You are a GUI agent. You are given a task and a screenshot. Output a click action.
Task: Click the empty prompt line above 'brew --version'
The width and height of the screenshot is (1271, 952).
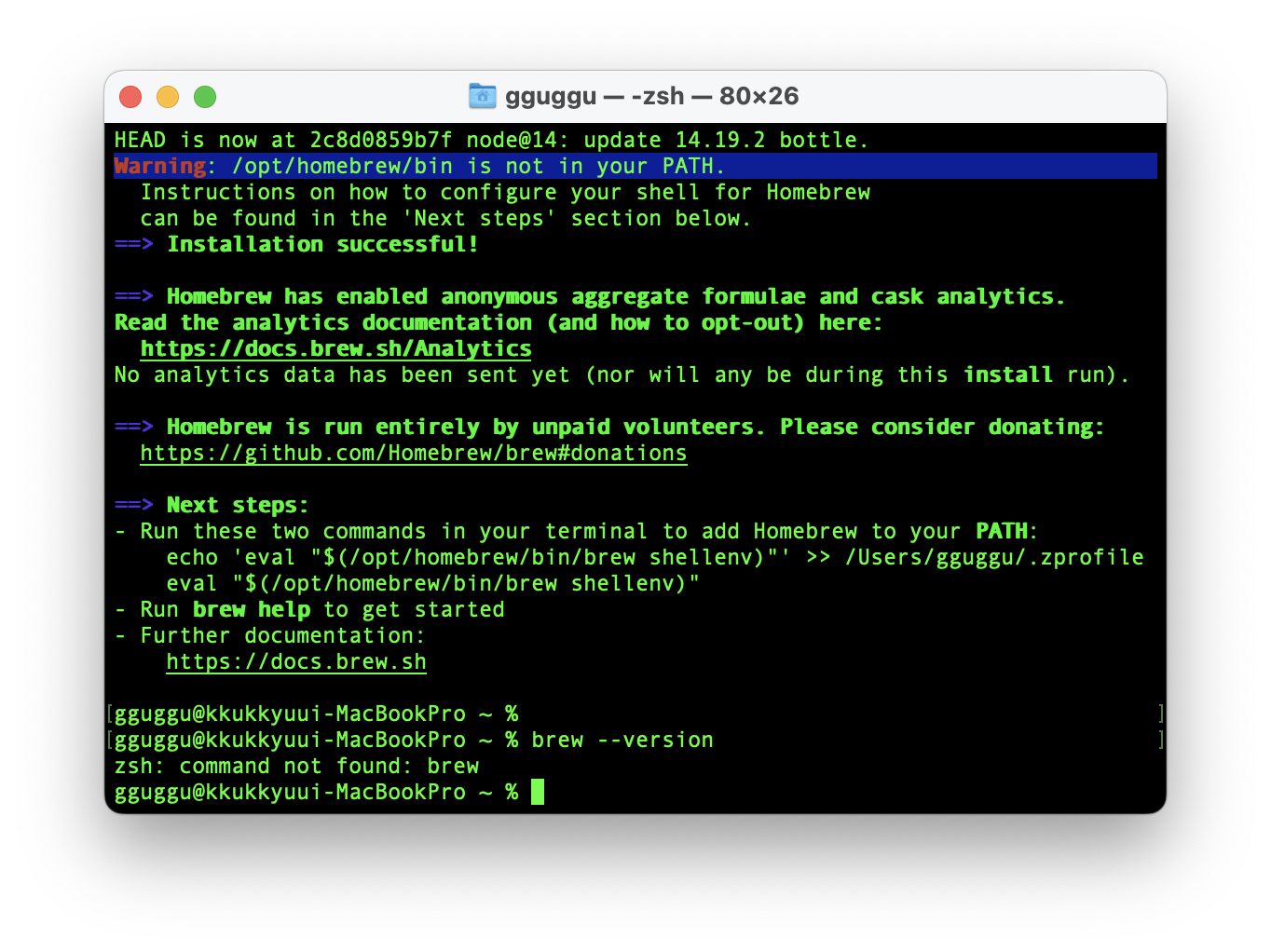tap(316, 714)
